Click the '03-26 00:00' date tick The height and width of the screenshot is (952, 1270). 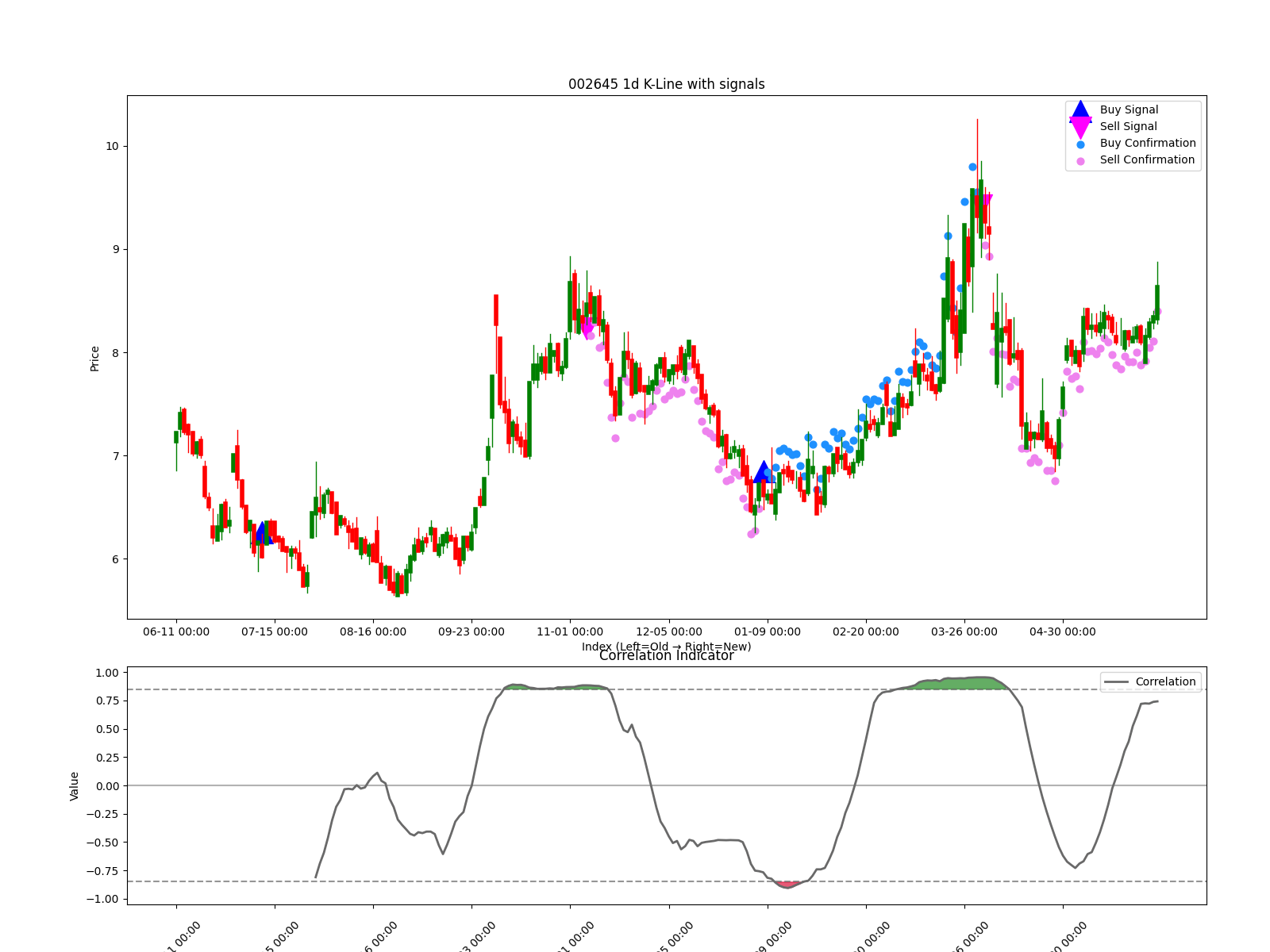[x=964, y=632]
